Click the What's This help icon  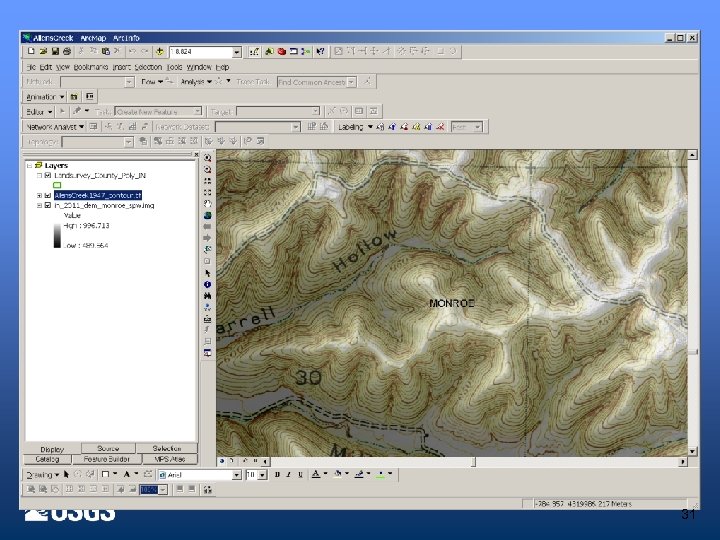[x=321, y=51]
